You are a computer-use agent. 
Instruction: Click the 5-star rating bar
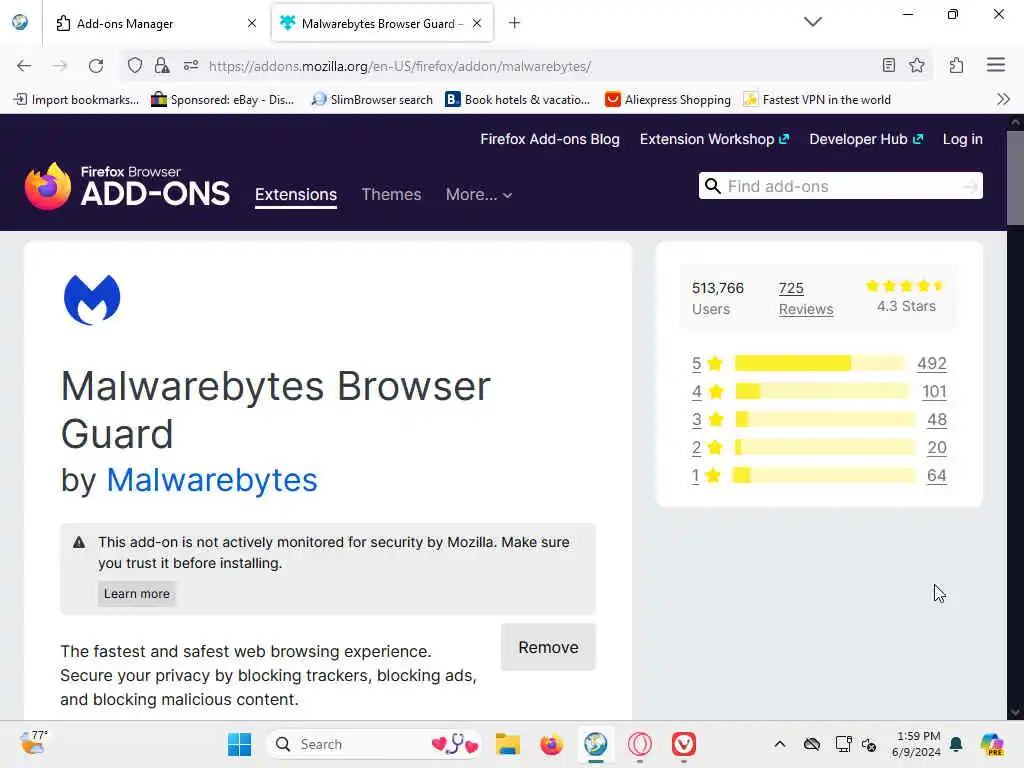click(820, 363)
